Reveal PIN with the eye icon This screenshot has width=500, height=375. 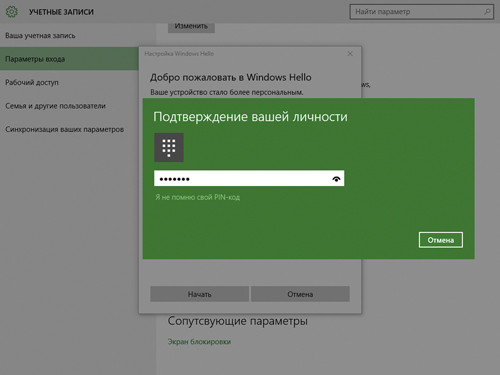click(x=336, y=179)
